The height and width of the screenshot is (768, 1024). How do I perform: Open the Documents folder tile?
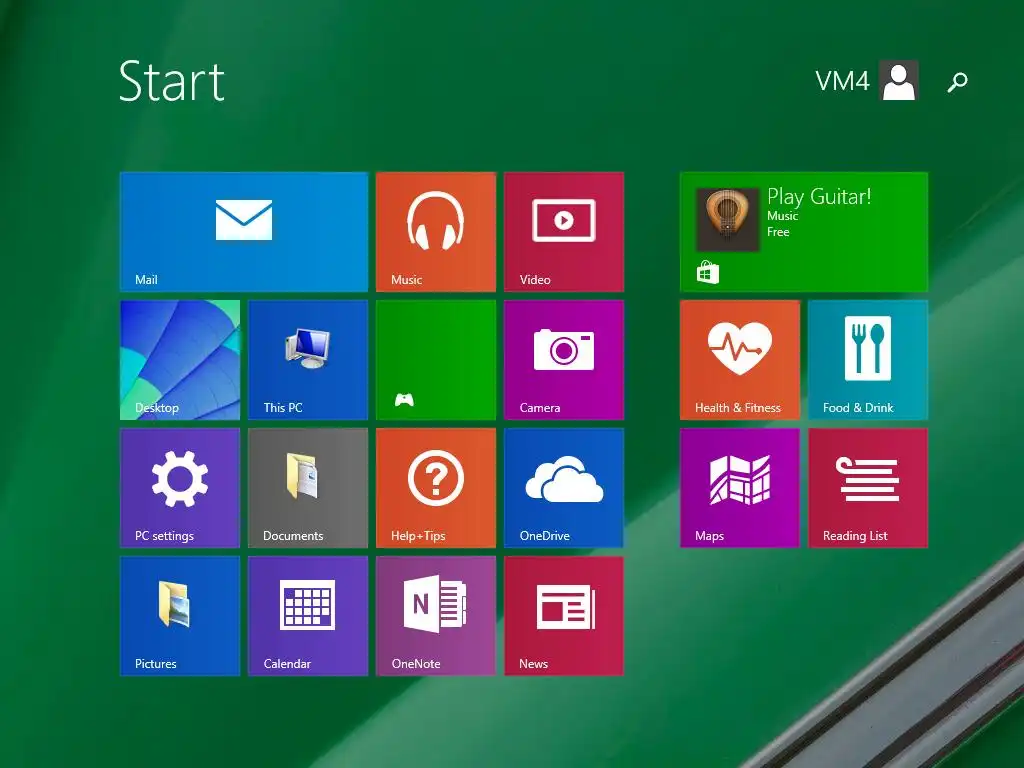coord(308,488)
